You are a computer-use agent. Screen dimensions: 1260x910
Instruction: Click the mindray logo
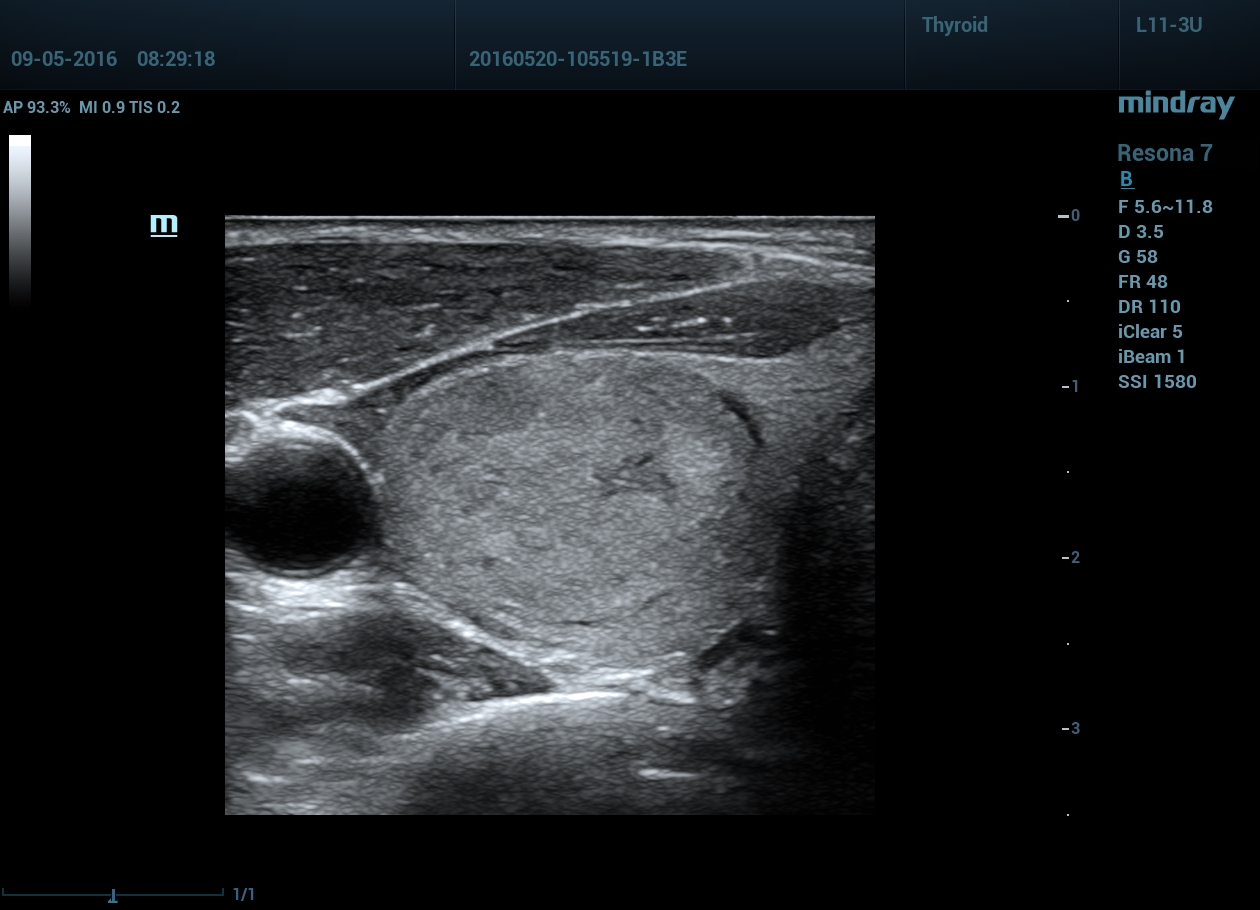point(1176,104)
